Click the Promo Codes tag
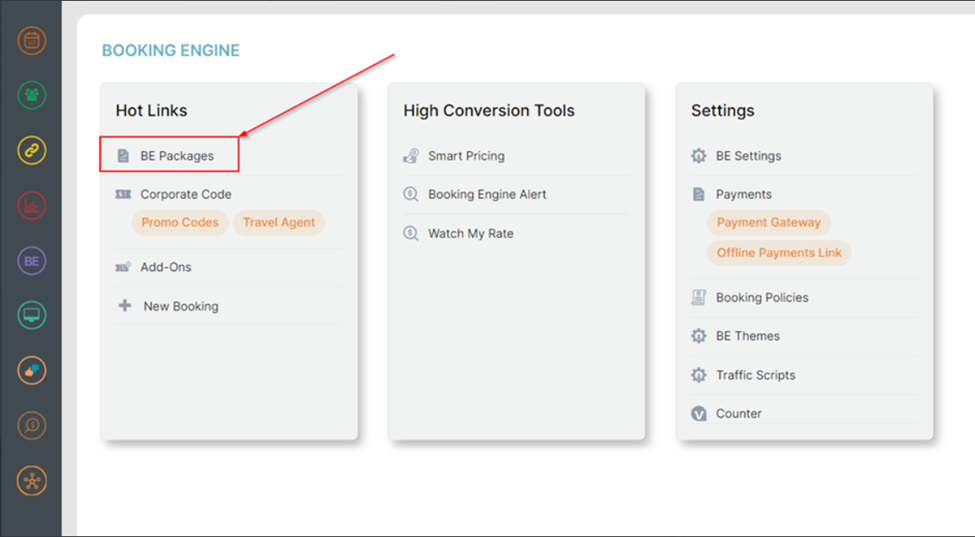 [x=180, y=223]
